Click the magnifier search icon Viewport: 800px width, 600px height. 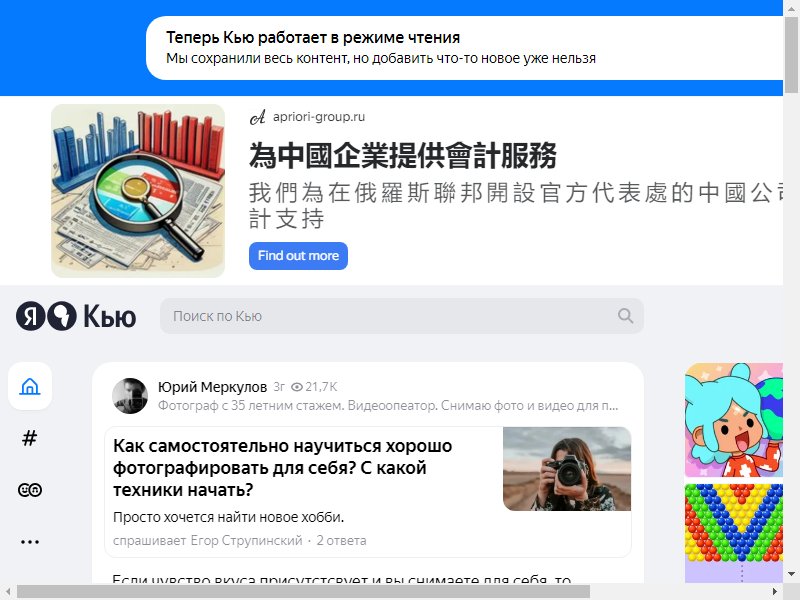coord(626,316)
